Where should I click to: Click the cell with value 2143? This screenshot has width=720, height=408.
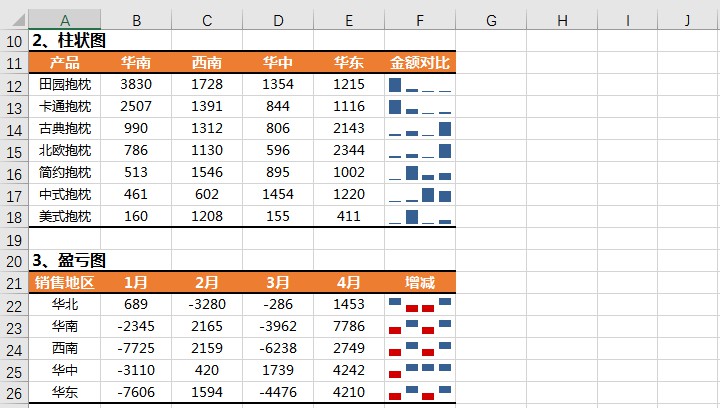coord(349,129)
